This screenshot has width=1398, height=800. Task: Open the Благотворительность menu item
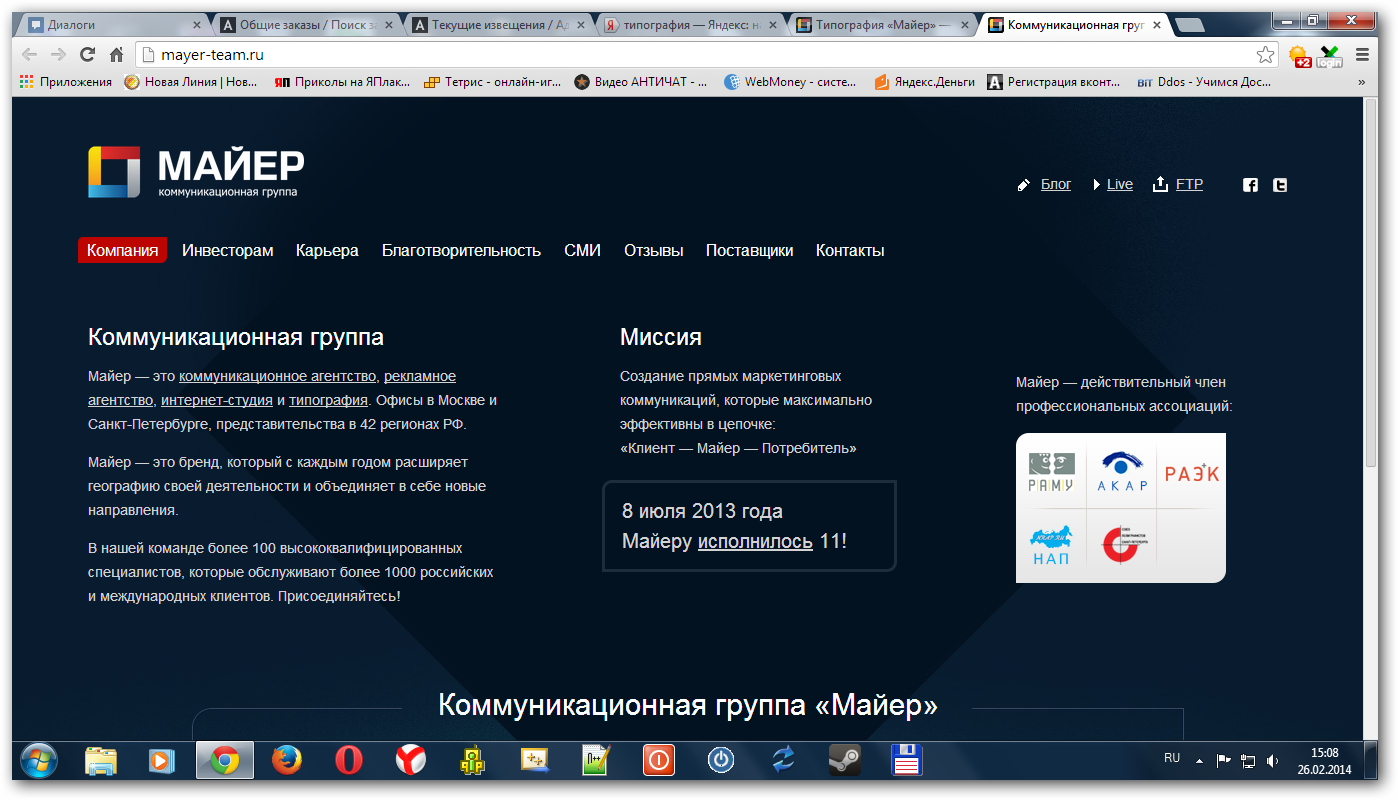click(461, 251)
